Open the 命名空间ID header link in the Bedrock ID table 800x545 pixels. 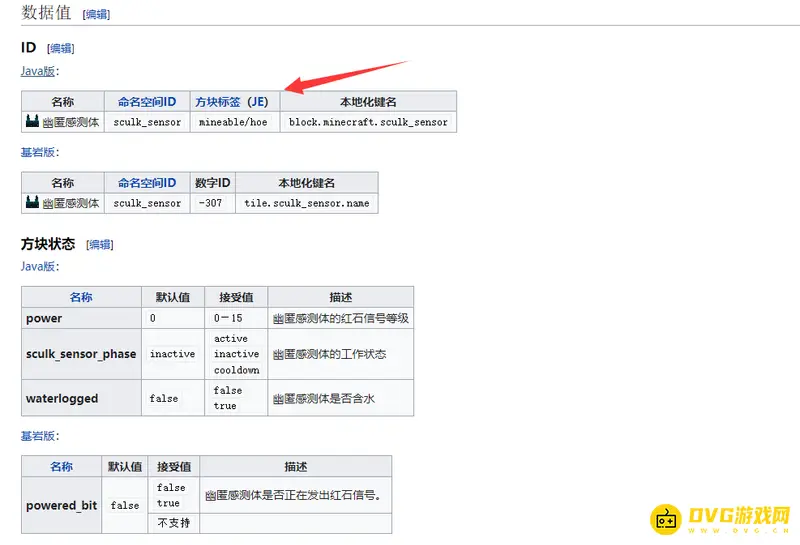pyautogui.click(x=146, y=183)
